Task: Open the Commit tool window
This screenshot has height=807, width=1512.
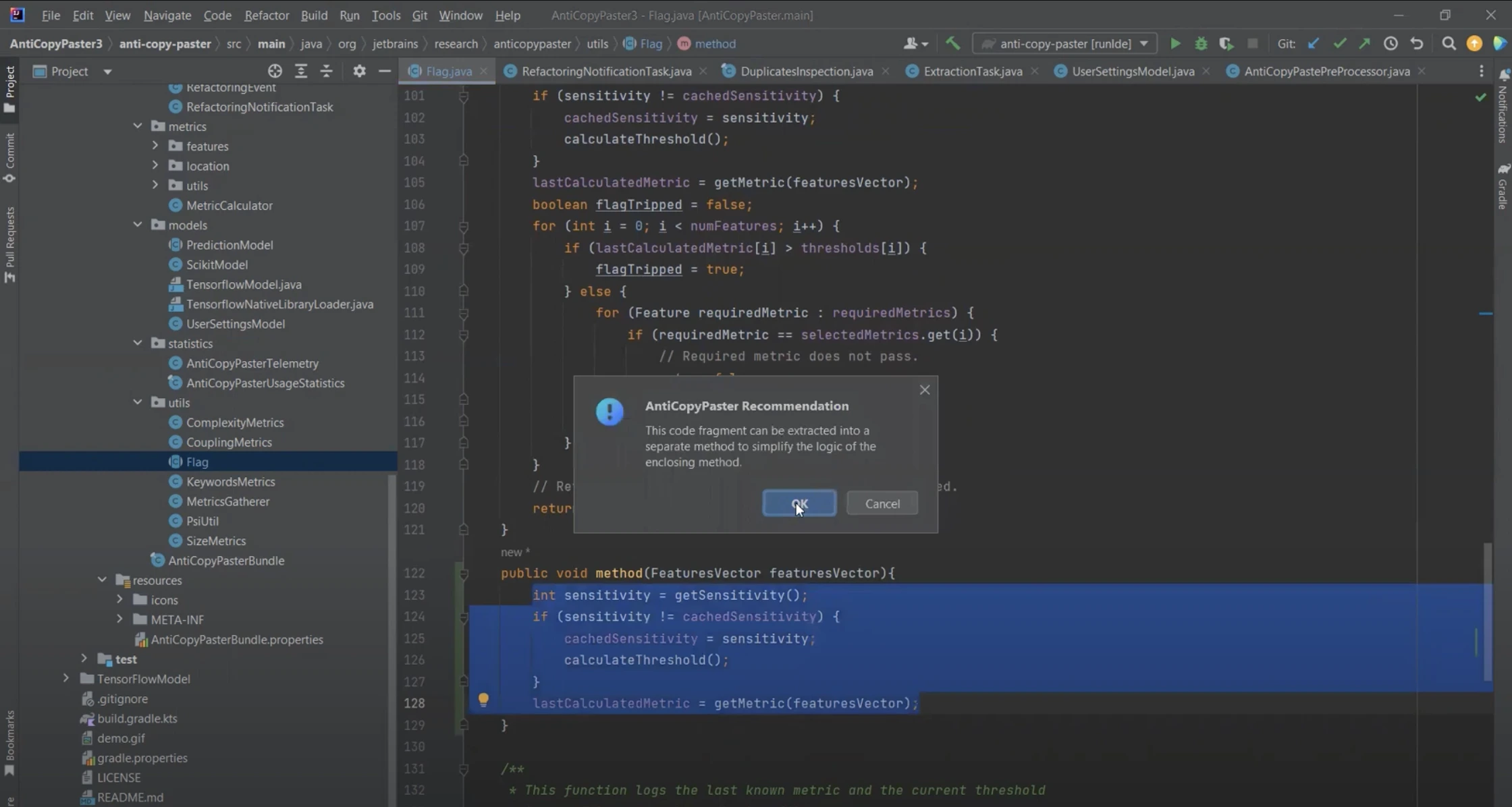Action: tap(9, 158)
